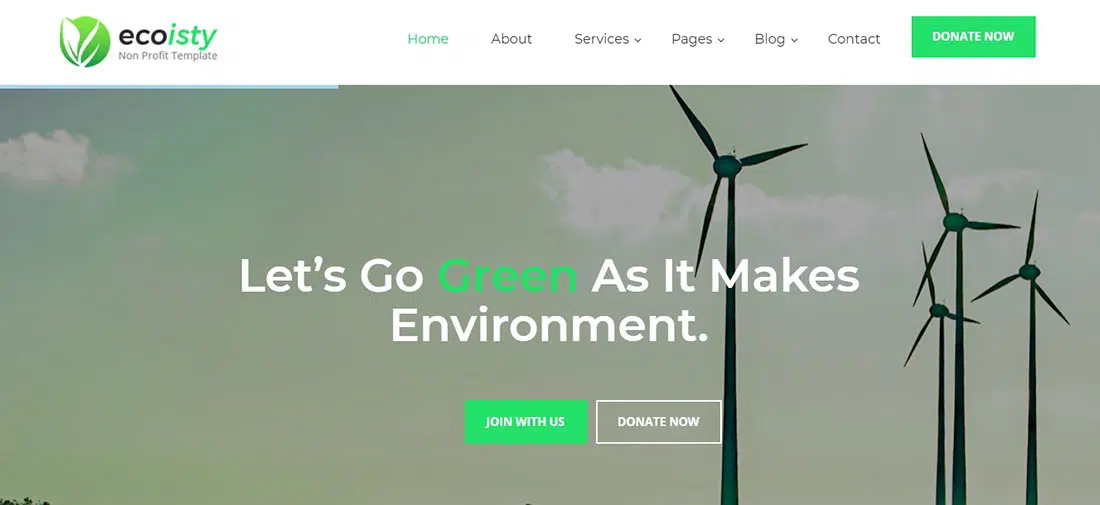
Task: Open the Contact page link
Action: 854,39
